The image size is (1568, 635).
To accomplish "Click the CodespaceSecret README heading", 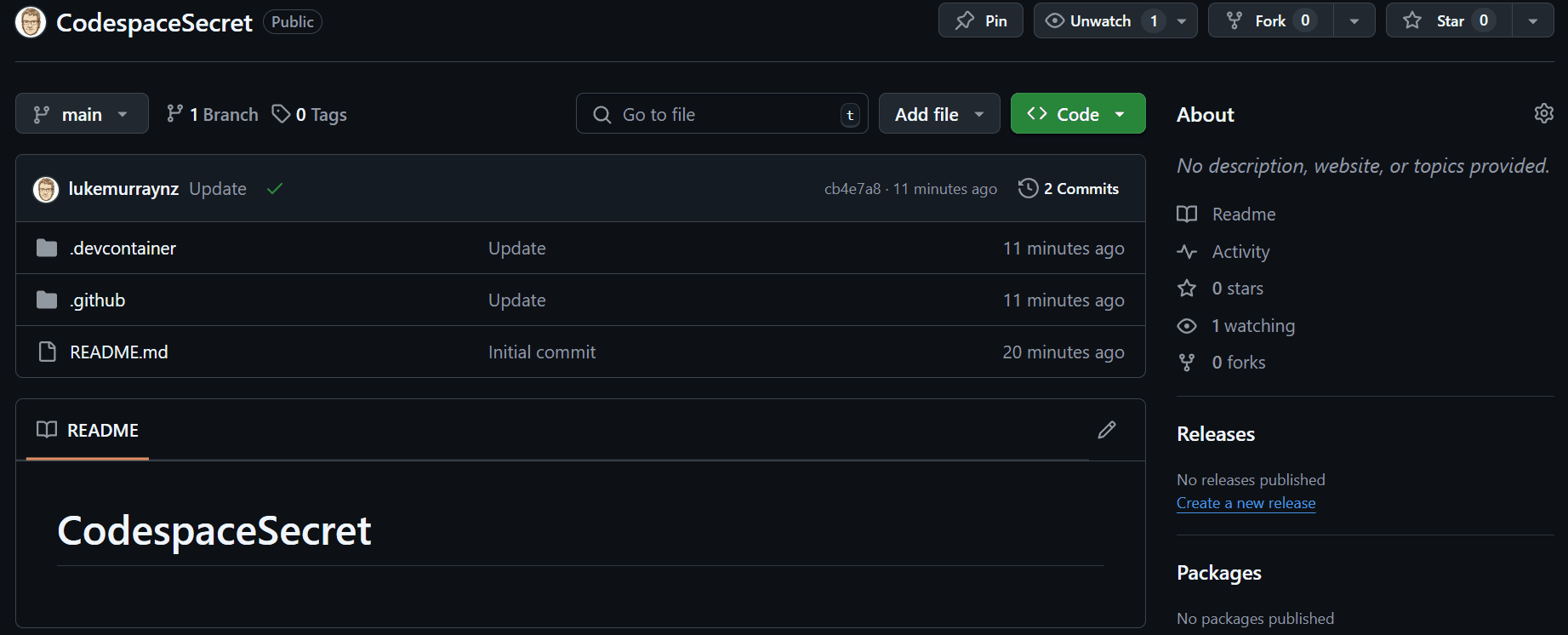I will (x=214, y=531).
